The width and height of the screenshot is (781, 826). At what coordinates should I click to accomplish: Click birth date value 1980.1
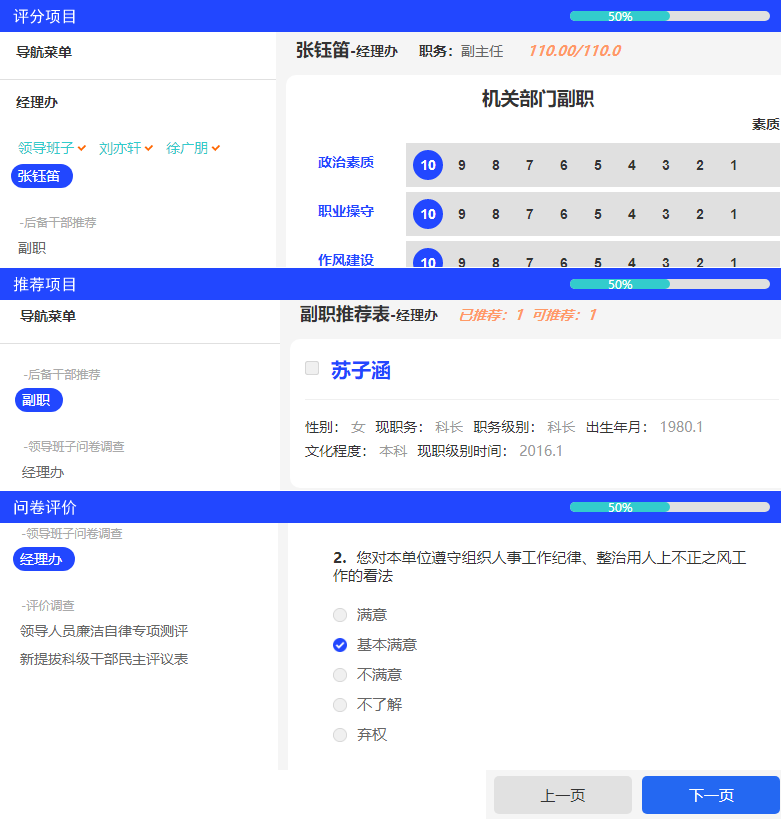tap(681, 427)
